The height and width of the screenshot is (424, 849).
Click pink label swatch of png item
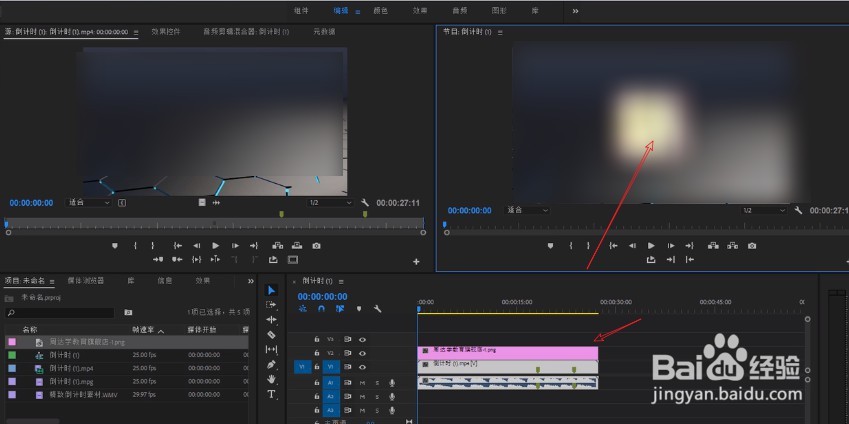click(12, 342)
